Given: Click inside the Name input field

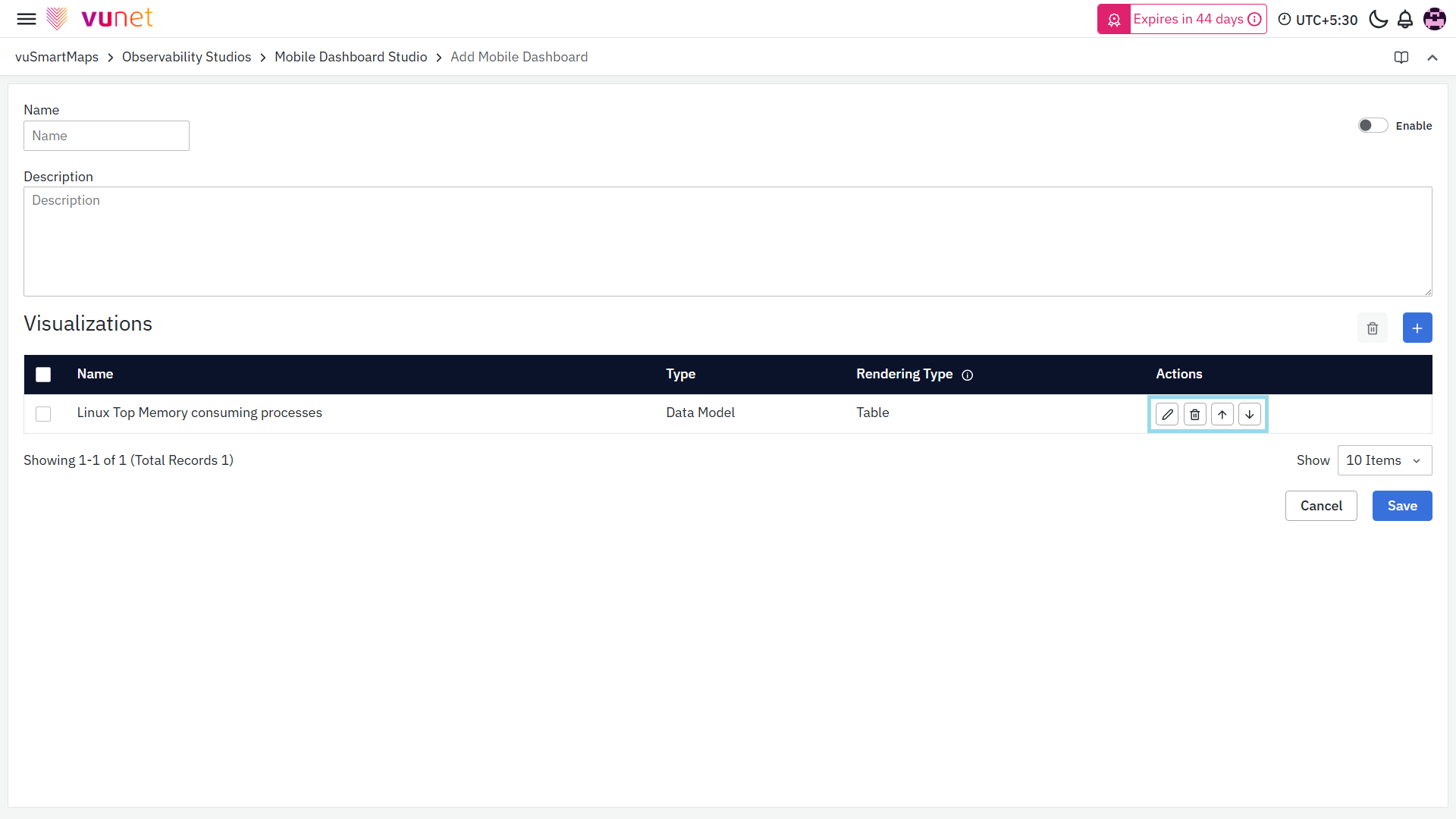Looking at the screenshot, I should (106, 136).
